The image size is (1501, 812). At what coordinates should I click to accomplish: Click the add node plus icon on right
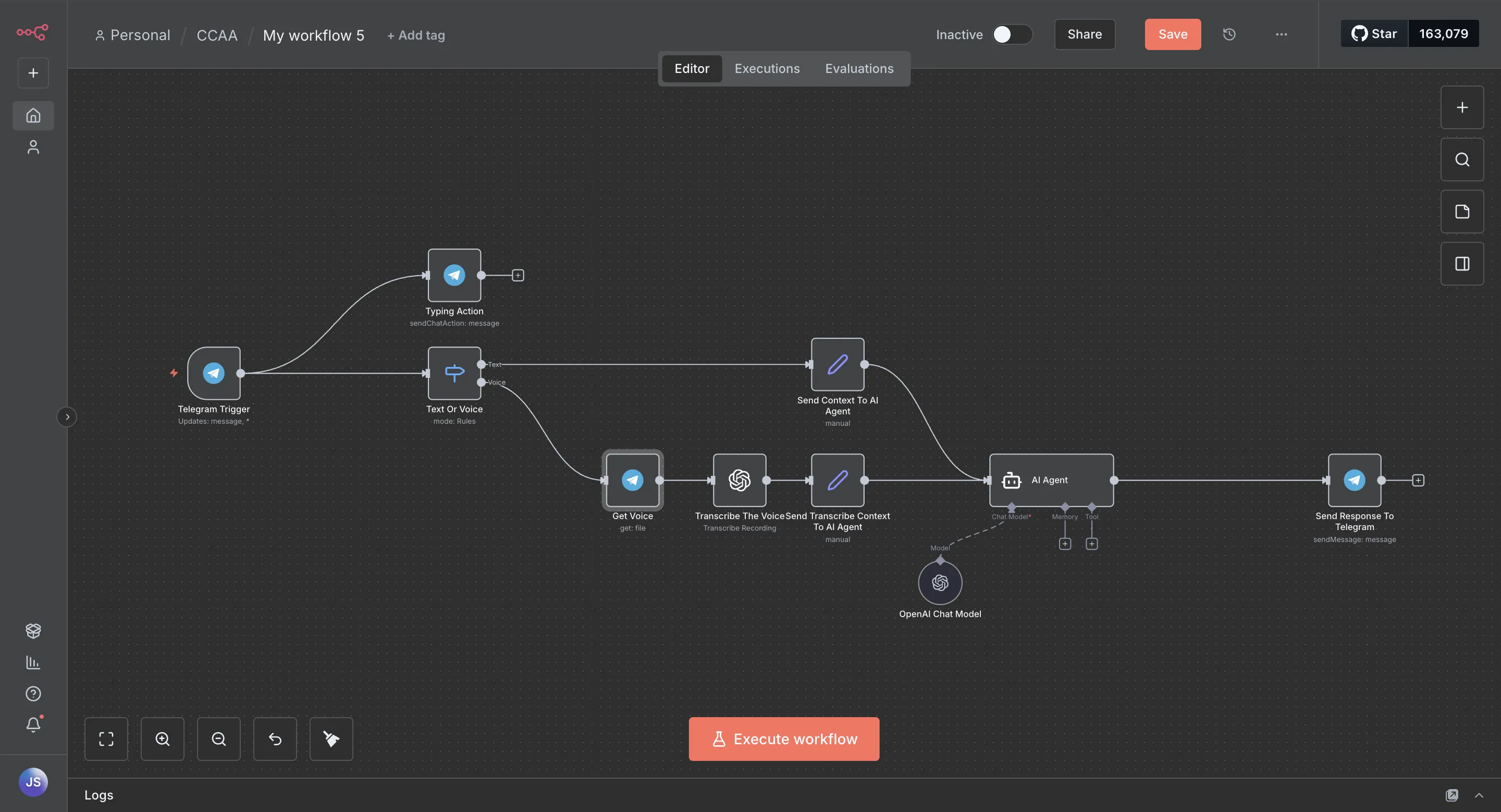click(1461, 107)
